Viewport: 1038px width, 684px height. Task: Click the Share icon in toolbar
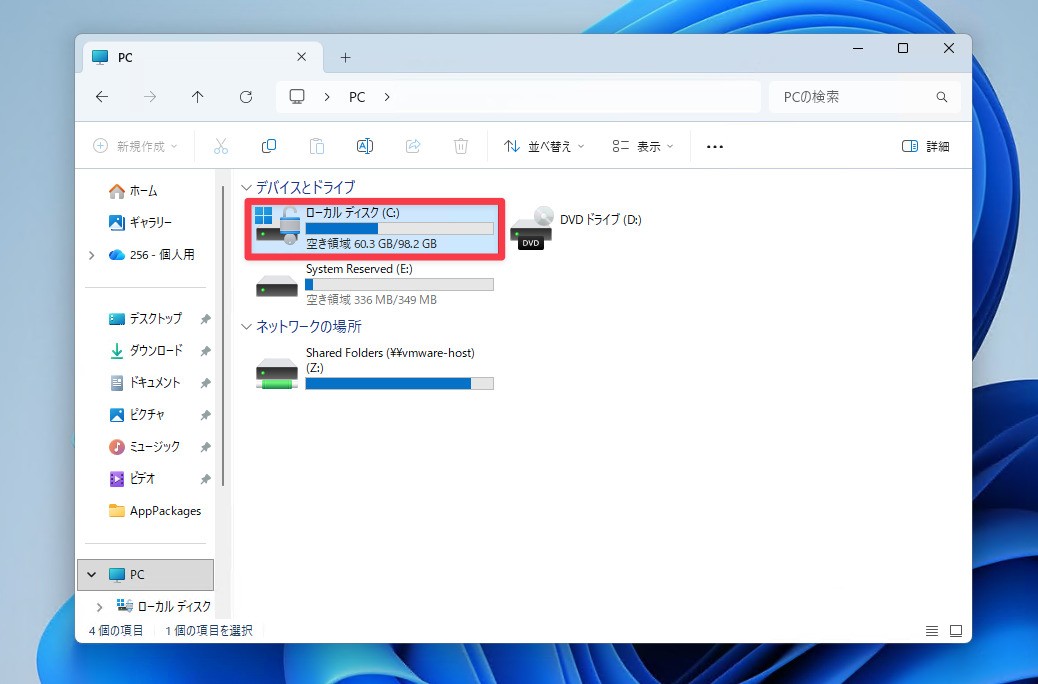click(413, 146)
